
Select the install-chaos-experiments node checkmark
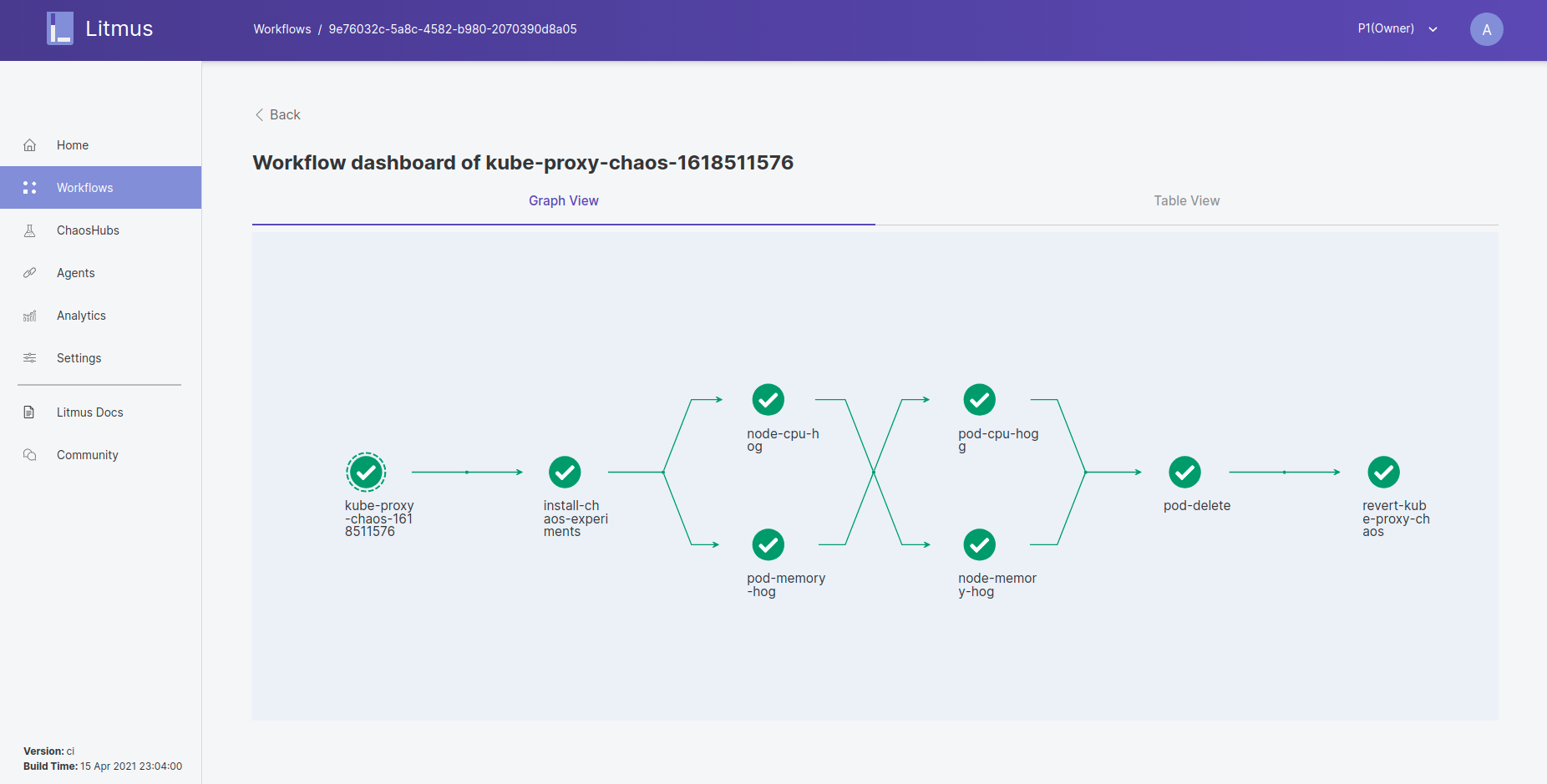[565, 473]
